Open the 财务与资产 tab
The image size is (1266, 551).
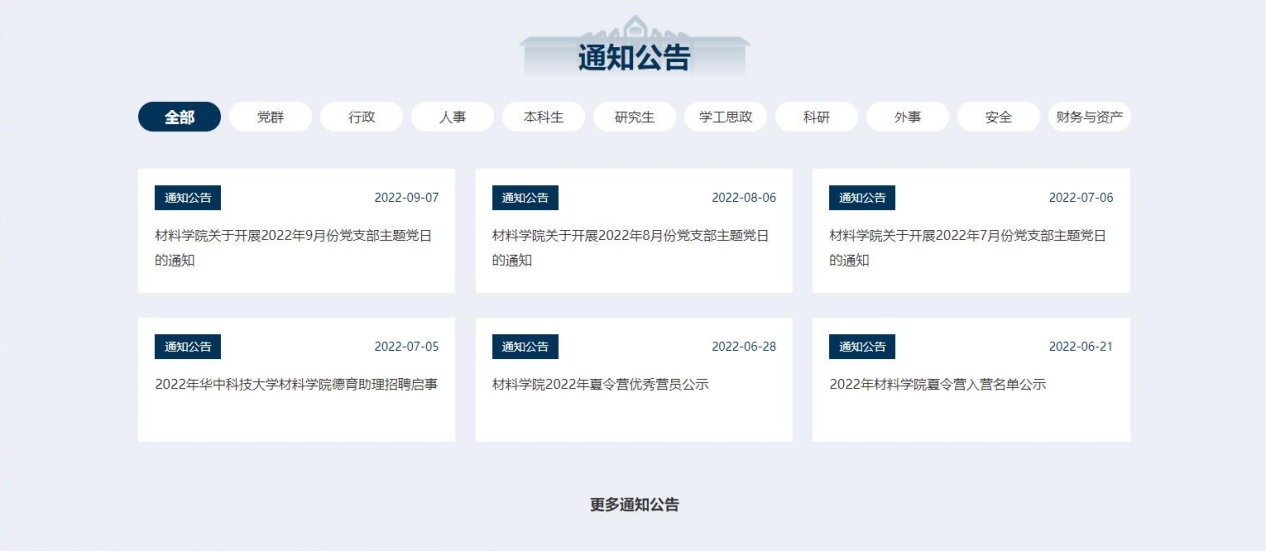[1089, 117]
